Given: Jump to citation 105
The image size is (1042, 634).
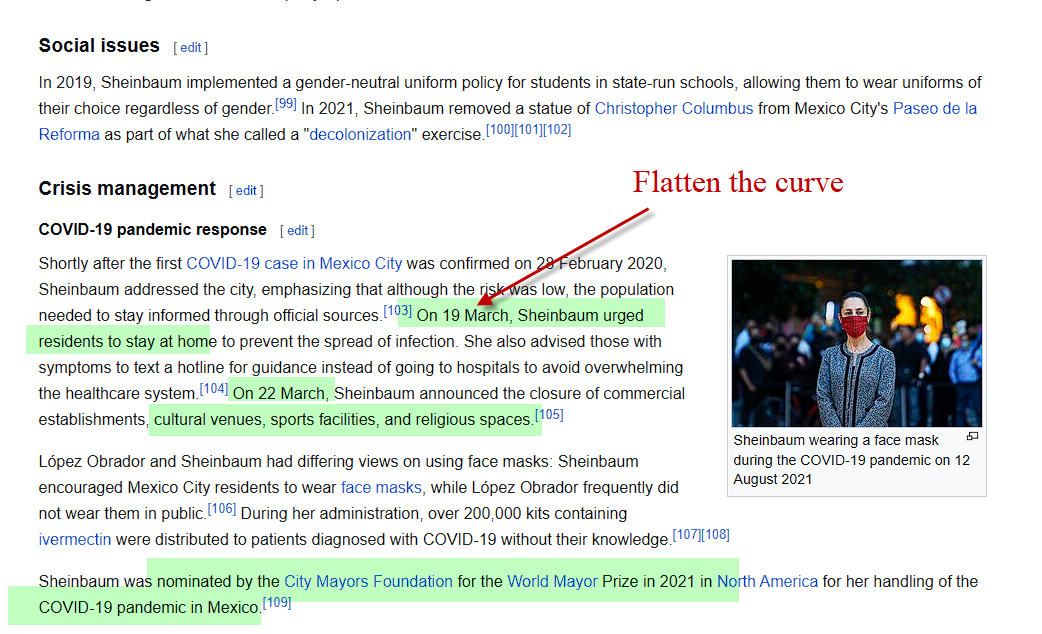Looking at the screenshot, I should click(549, 415).
